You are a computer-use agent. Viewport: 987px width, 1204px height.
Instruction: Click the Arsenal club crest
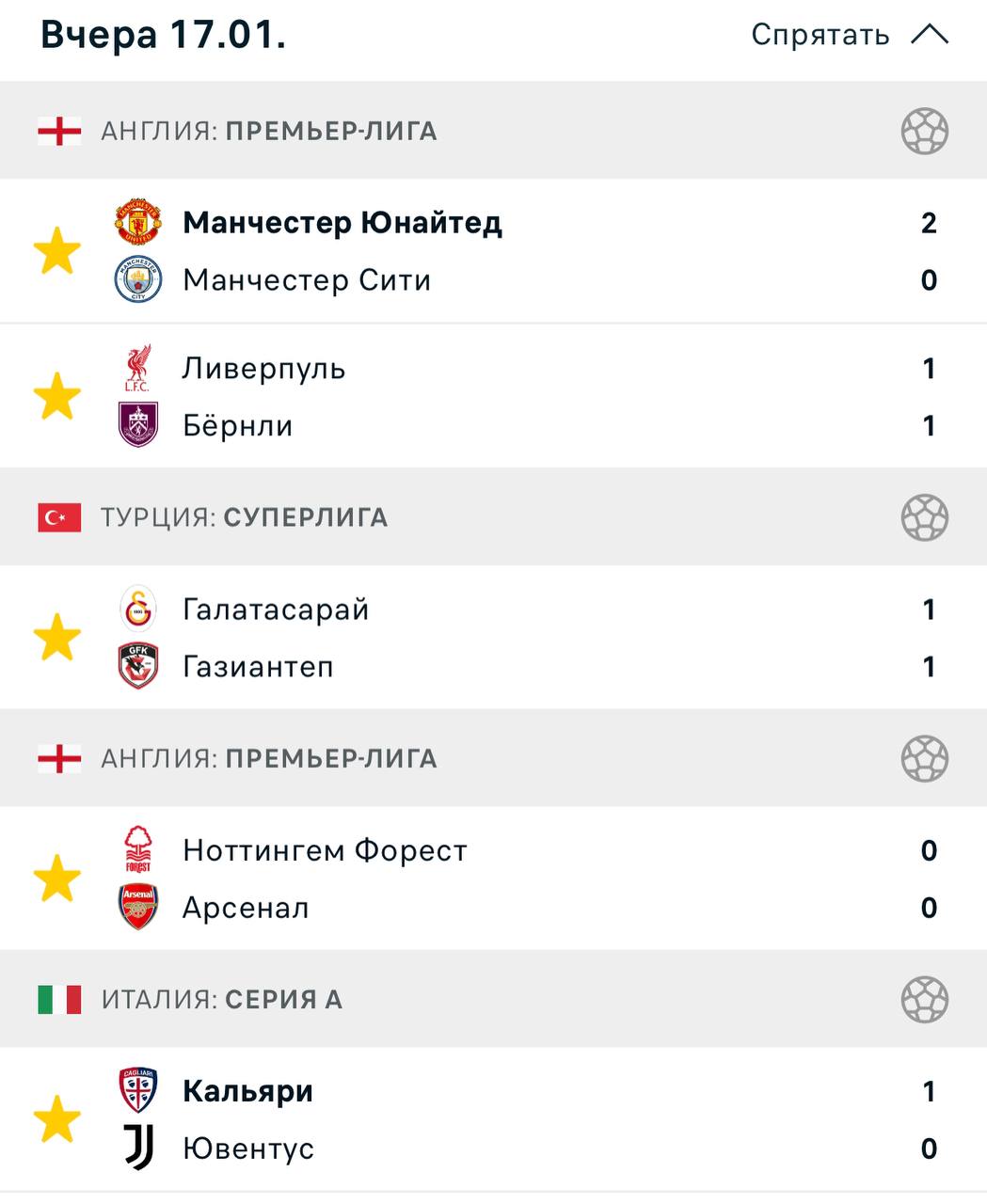click(138, 908)
